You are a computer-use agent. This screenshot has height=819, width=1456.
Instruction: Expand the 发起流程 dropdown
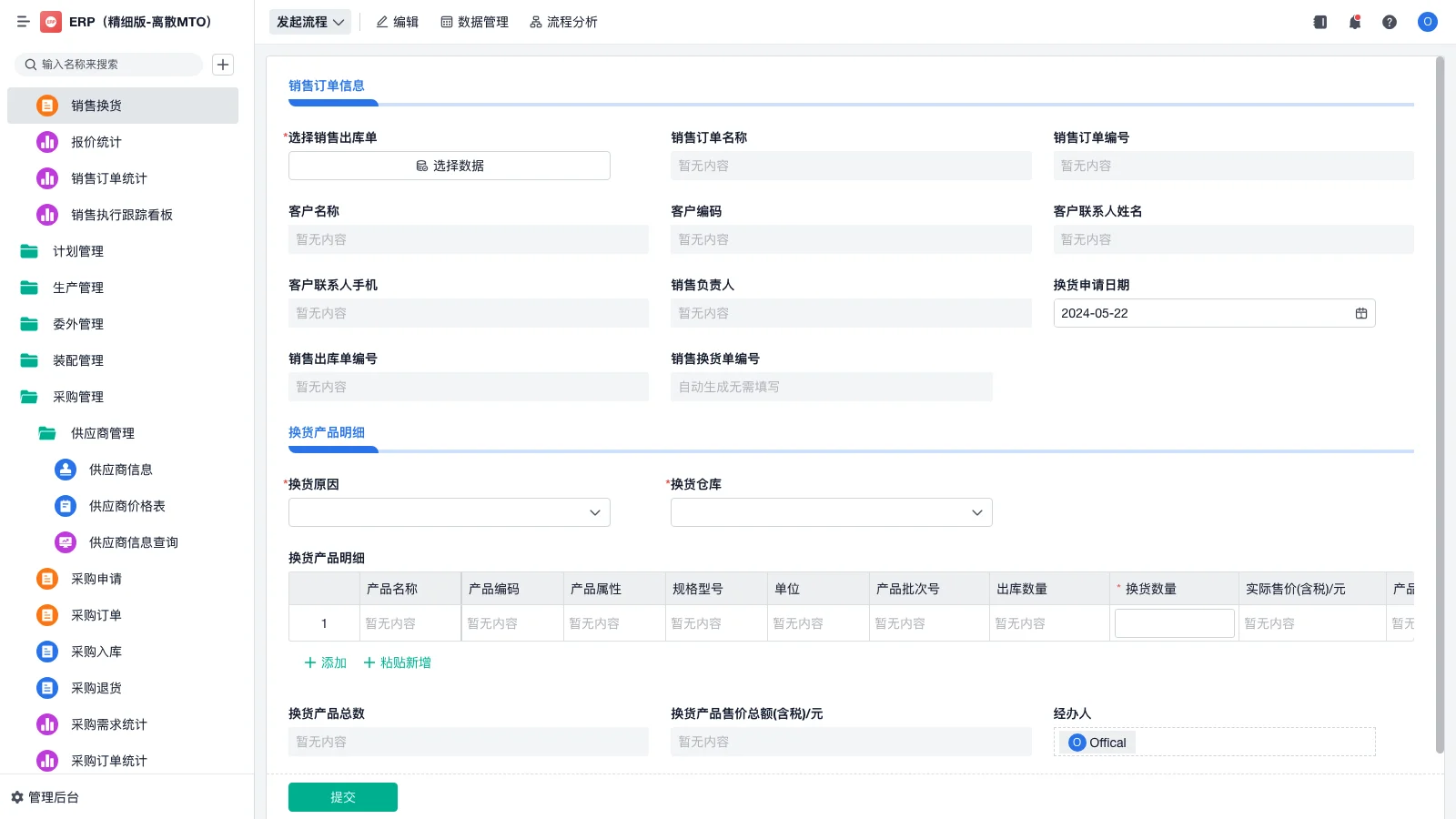click(309, 22)
